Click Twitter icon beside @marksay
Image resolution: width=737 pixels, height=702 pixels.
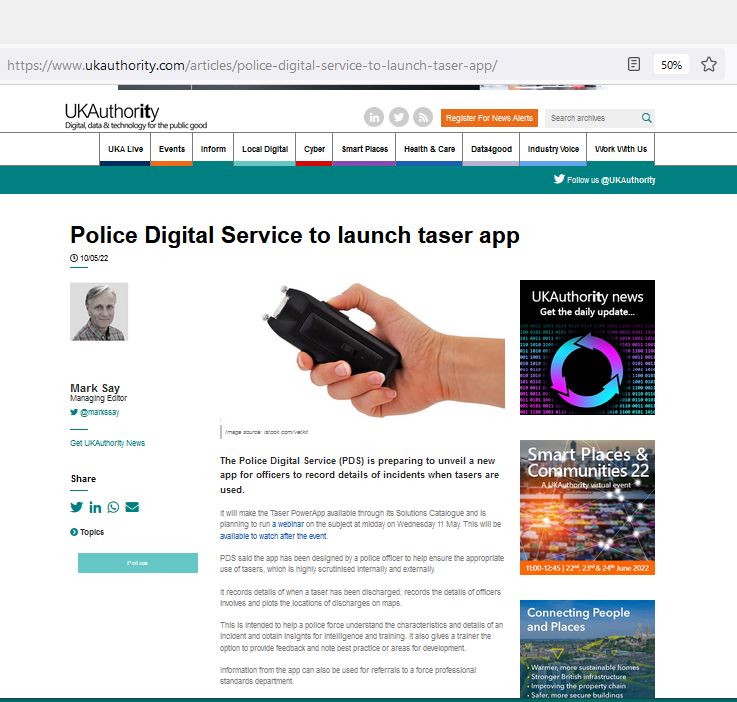tap(74, 412)
